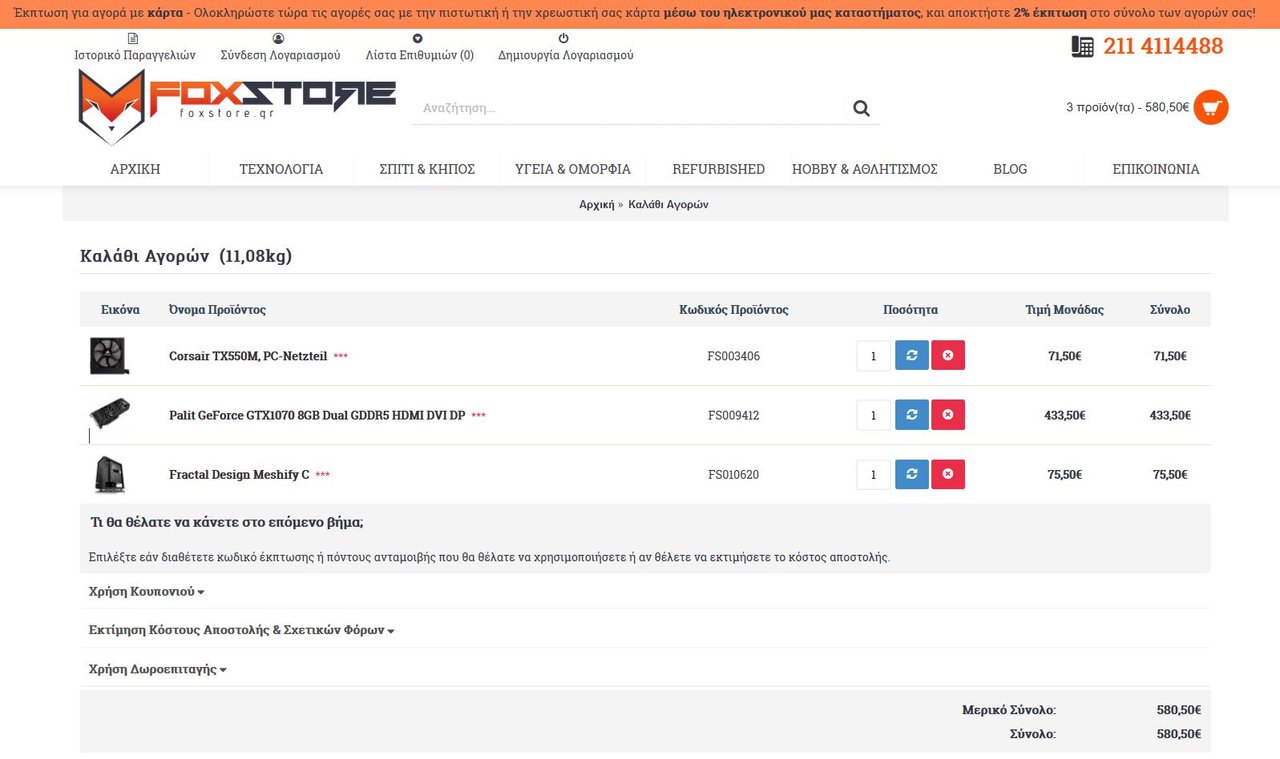Viewport: 1280px width, 759px height.
Task: Click the phone number 211 4114488
Action: pos(1163,46)
